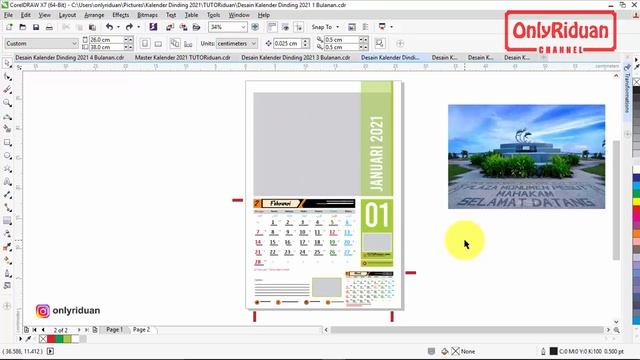Select the Zoom tool in the toolbox
This screenshot has width=640, height=360.
point(7,103)
